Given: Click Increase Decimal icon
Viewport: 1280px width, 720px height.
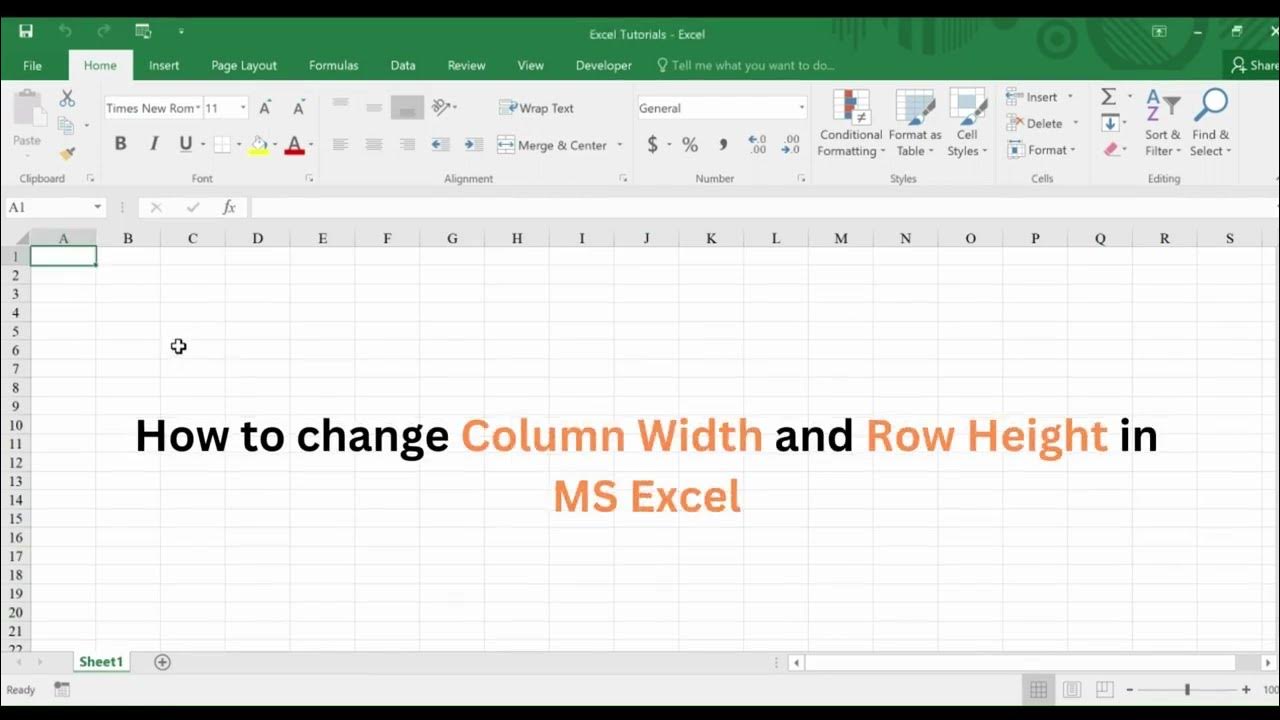Looking at the screenshot, I should (757, 145).
